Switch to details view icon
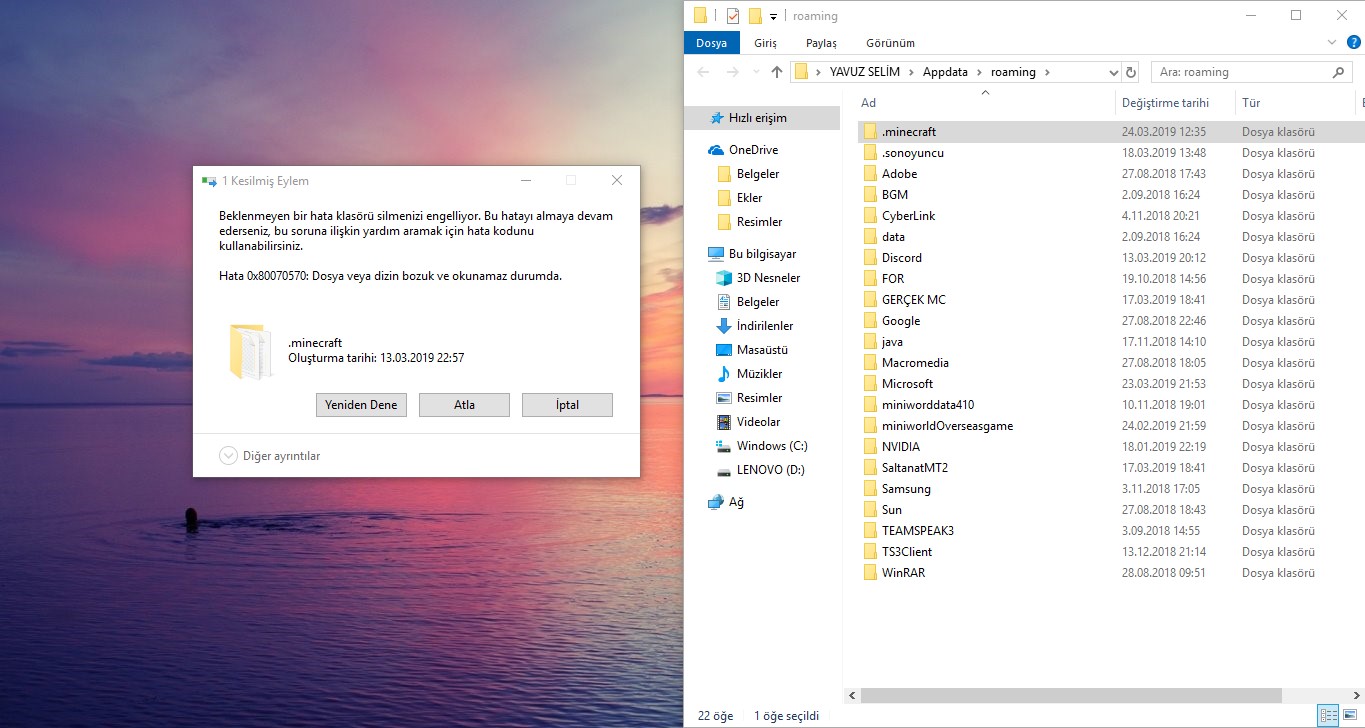The width and height of the screenshot is (1365, 728). coord(1328,714)
